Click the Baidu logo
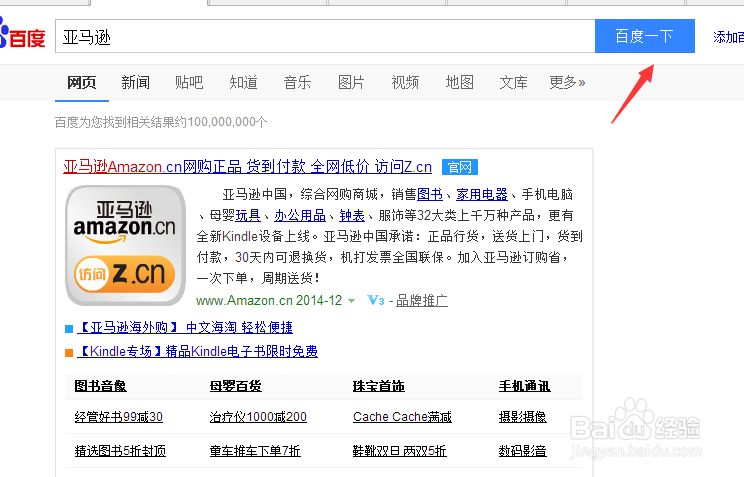 [22, 34]
